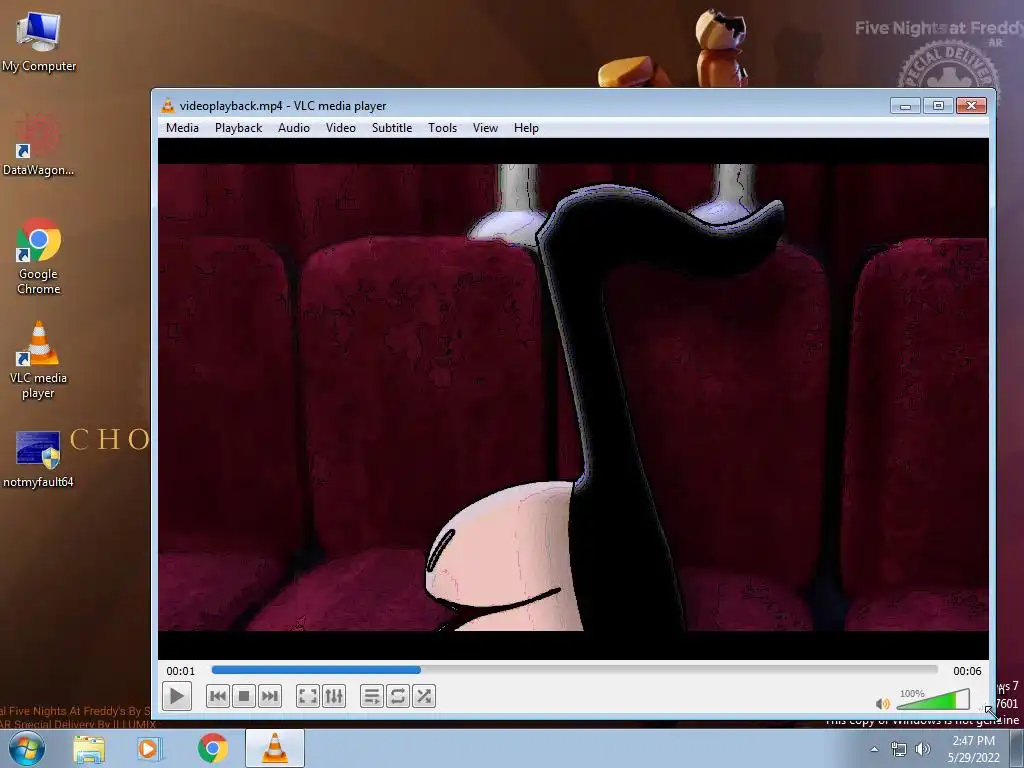
Task: Open the Subtitle menu
Action: [x=392, y=128]
